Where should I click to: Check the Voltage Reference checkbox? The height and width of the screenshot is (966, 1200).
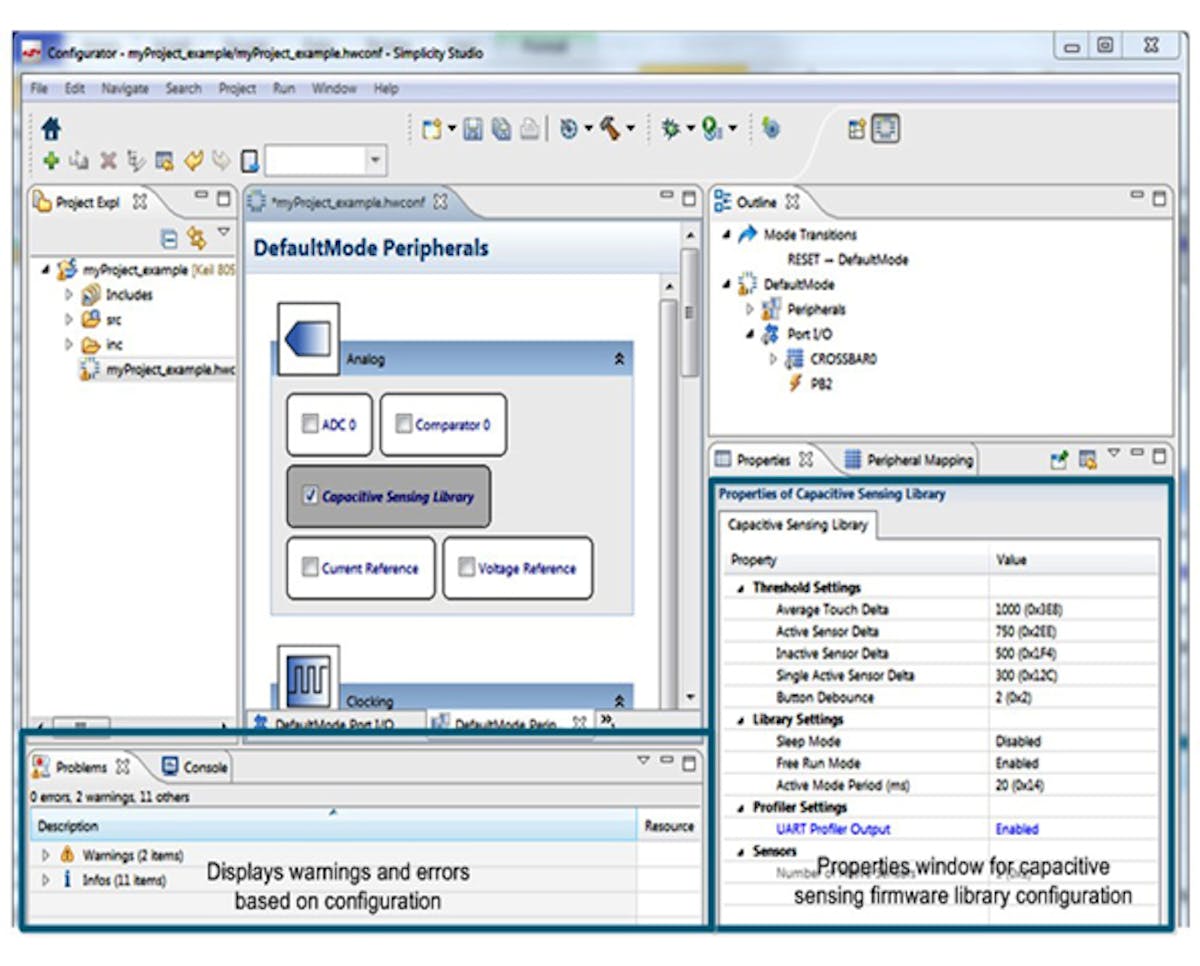tap(466, 568)
